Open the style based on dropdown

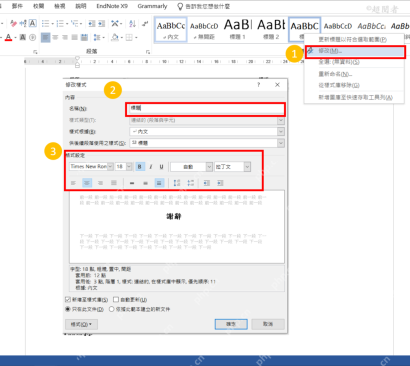click(x=281, y=132)
